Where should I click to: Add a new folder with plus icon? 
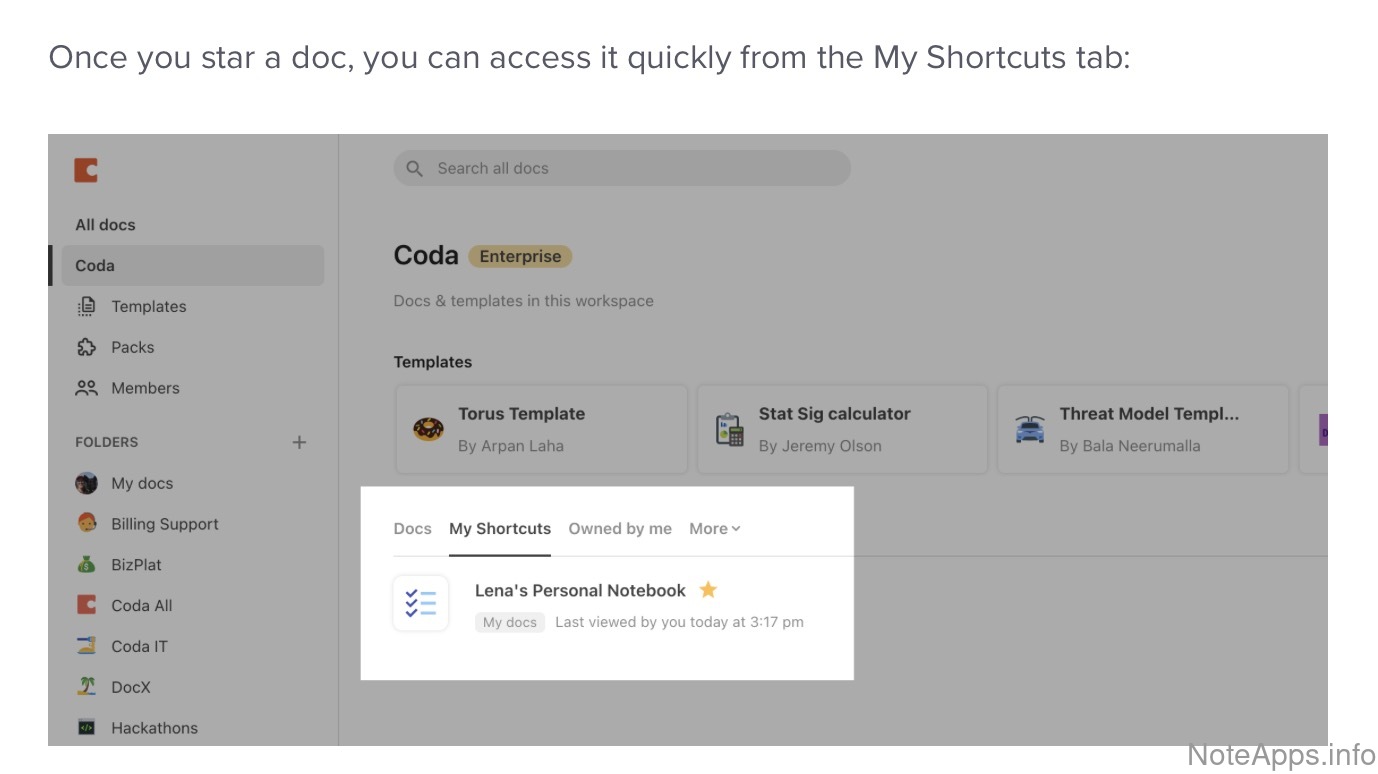299,442
